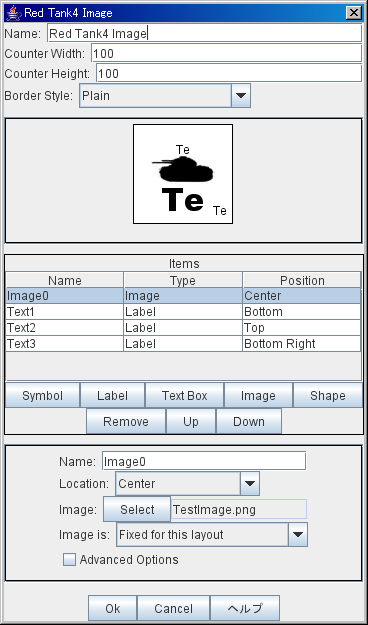The image size is (368, 625).
Task: Add a Label item
Action: coord(112,395)
